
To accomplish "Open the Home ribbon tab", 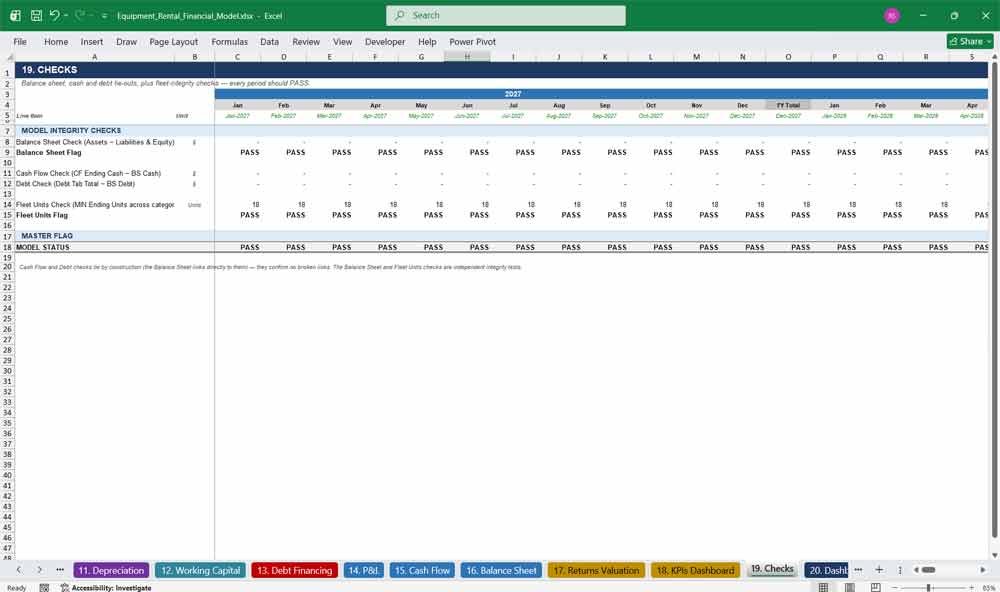I will (x=56, y=41).
